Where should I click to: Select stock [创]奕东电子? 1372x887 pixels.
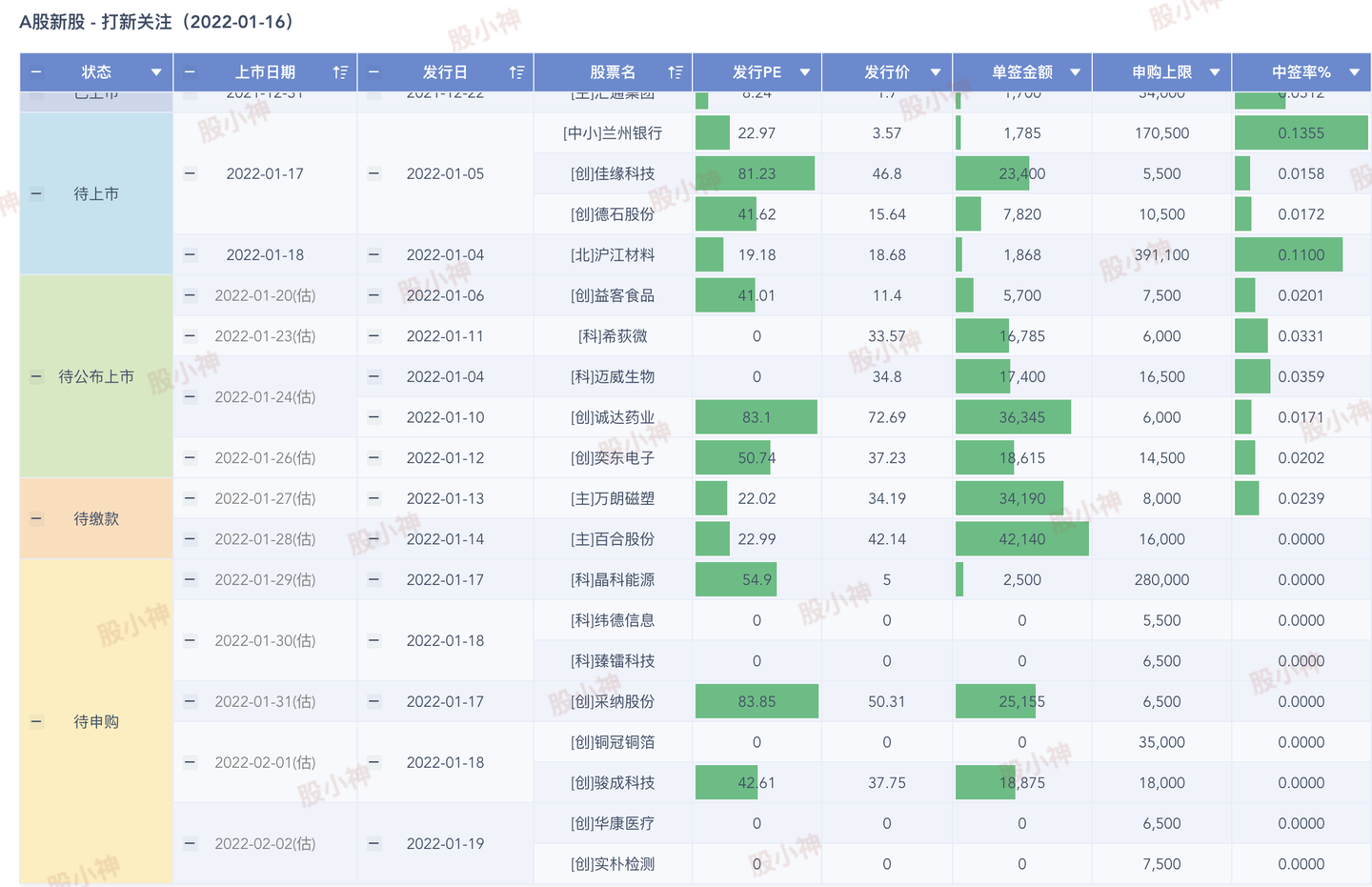click(x=613, y=457)
